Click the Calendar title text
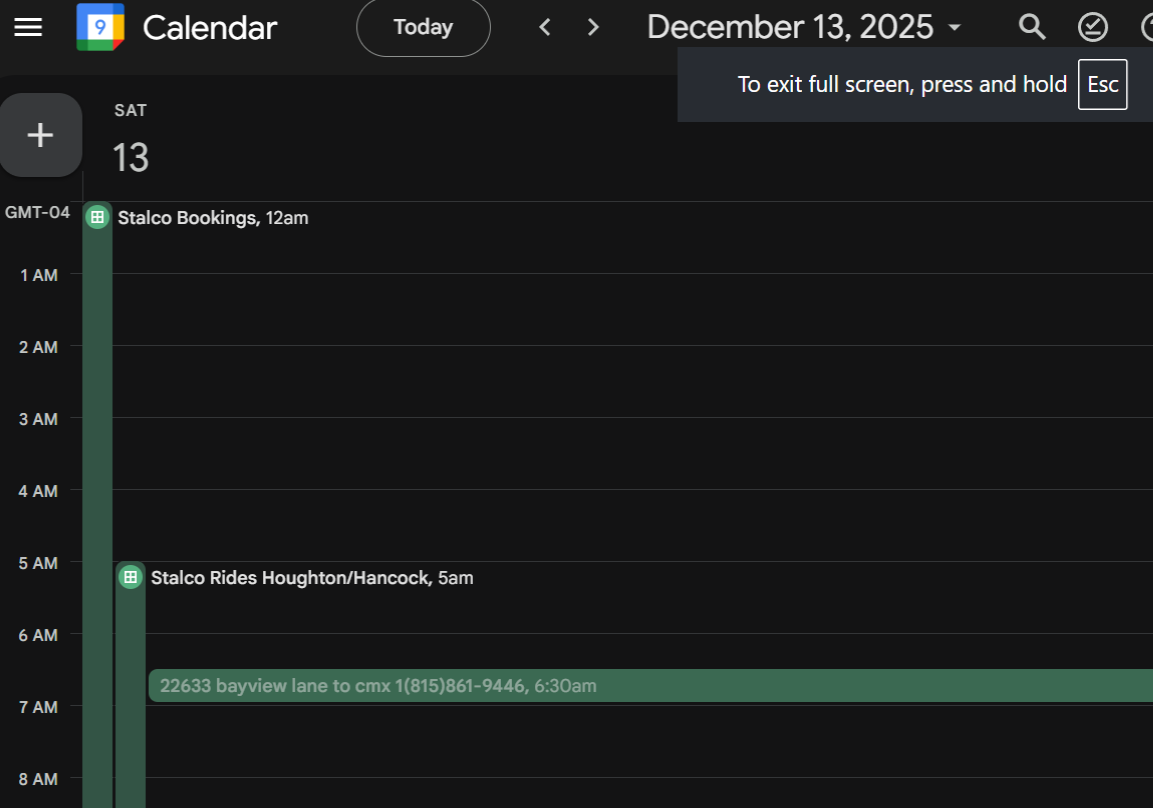 210,28
